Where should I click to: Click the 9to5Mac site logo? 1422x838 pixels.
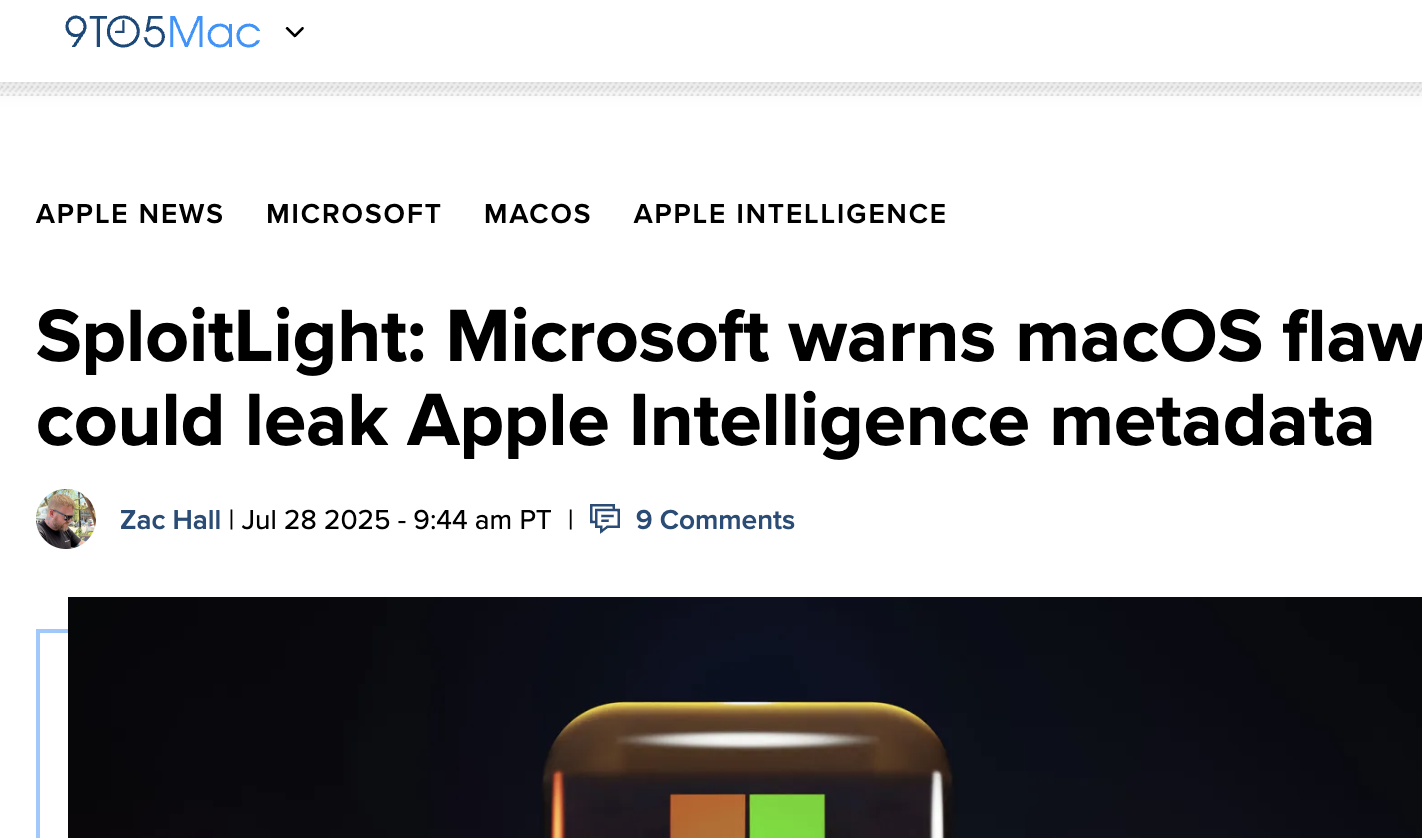click(162, 32)
